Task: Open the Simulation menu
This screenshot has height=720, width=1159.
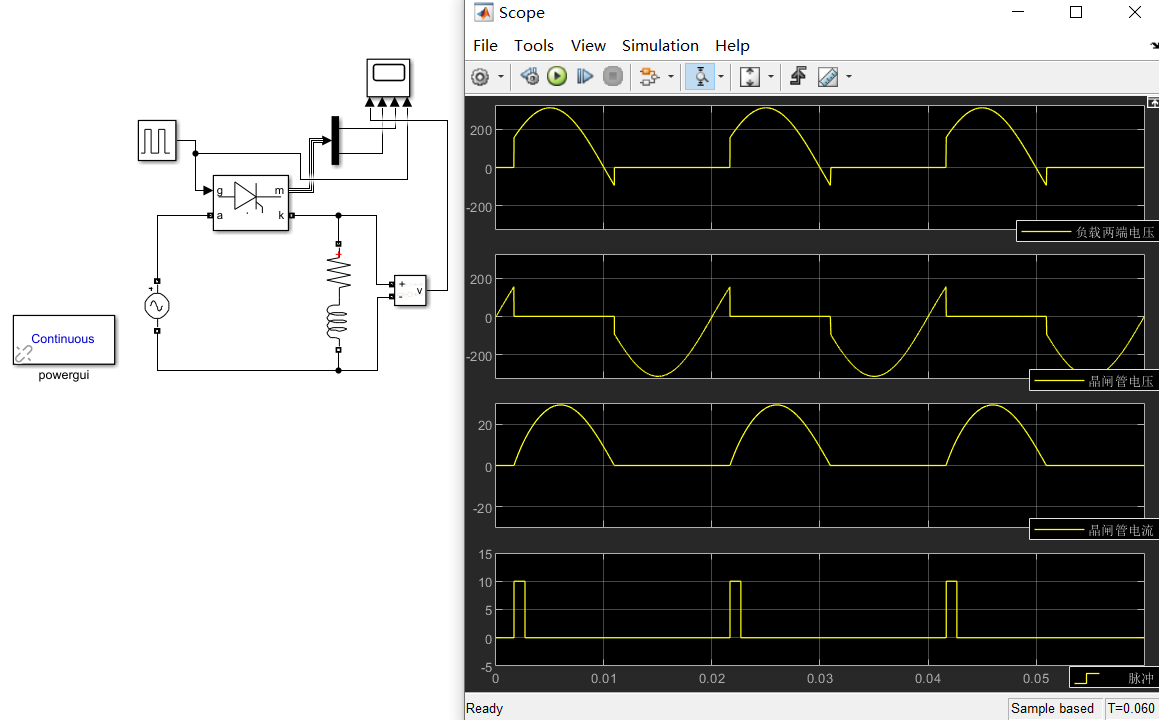Action: (660, 46)
